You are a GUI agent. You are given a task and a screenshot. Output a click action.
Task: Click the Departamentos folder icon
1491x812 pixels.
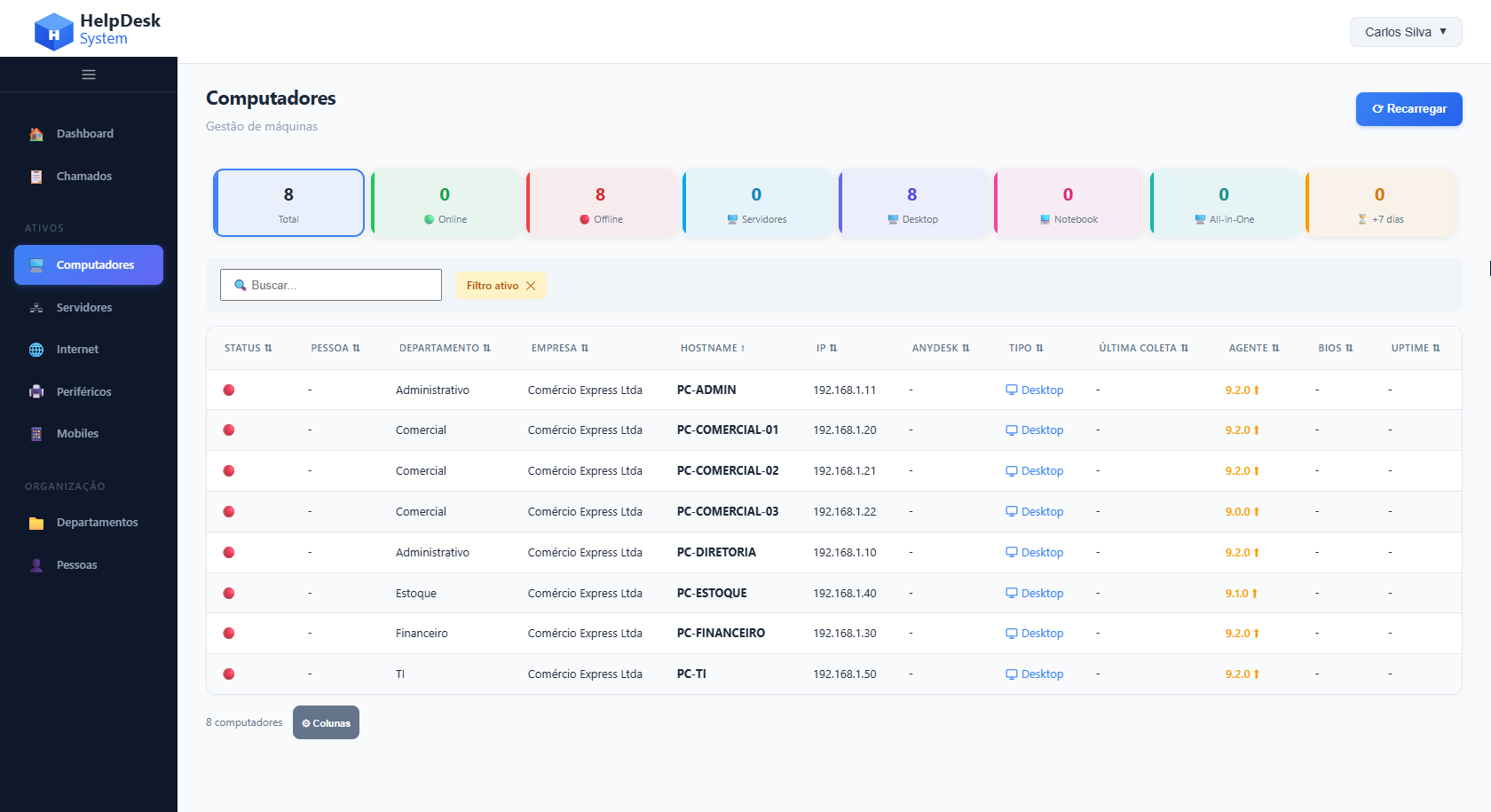pos(36,523)
